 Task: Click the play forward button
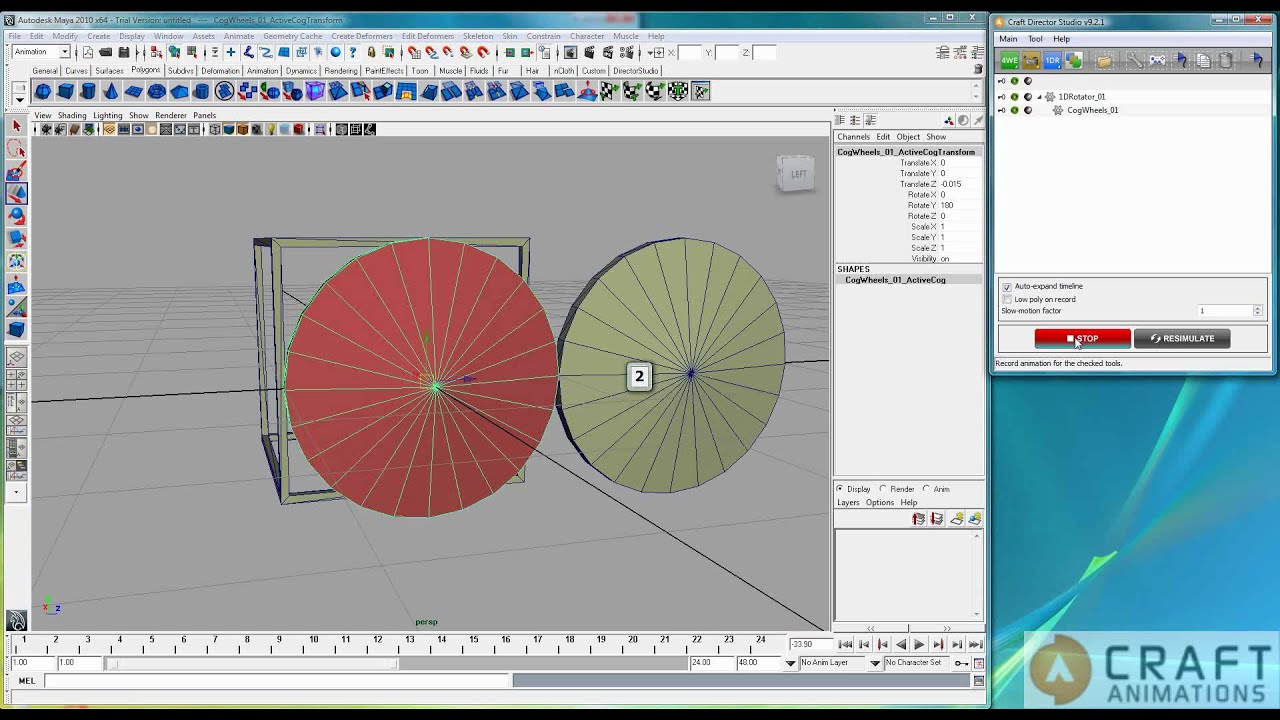point(919,645)
